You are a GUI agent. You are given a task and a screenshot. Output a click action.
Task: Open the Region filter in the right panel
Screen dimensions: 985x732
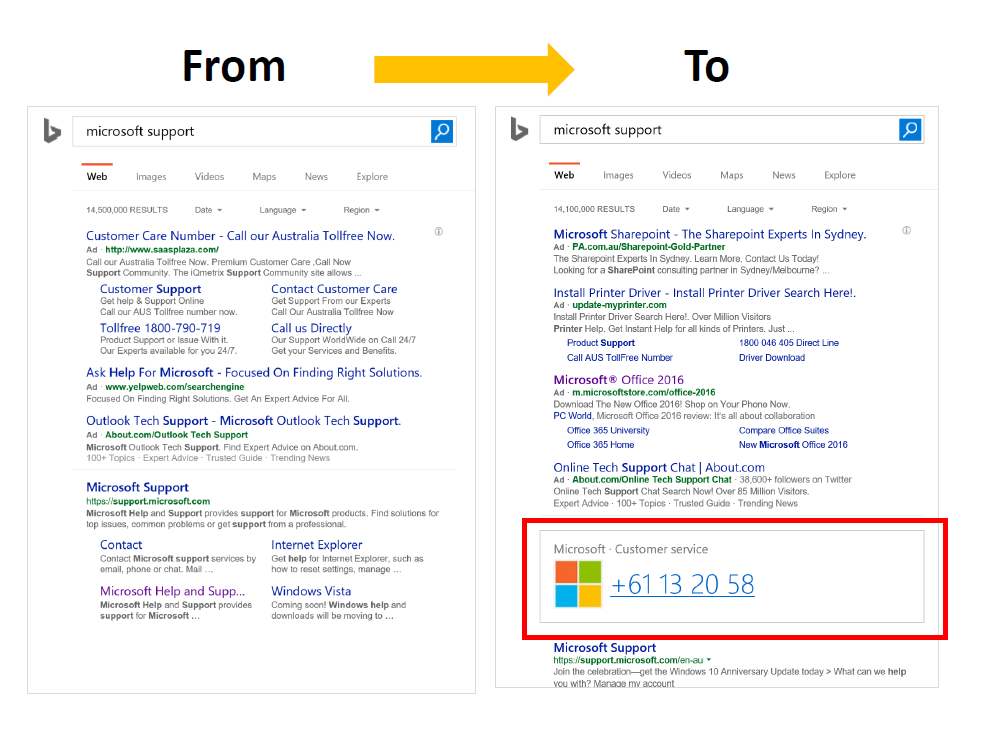[829, 209]
